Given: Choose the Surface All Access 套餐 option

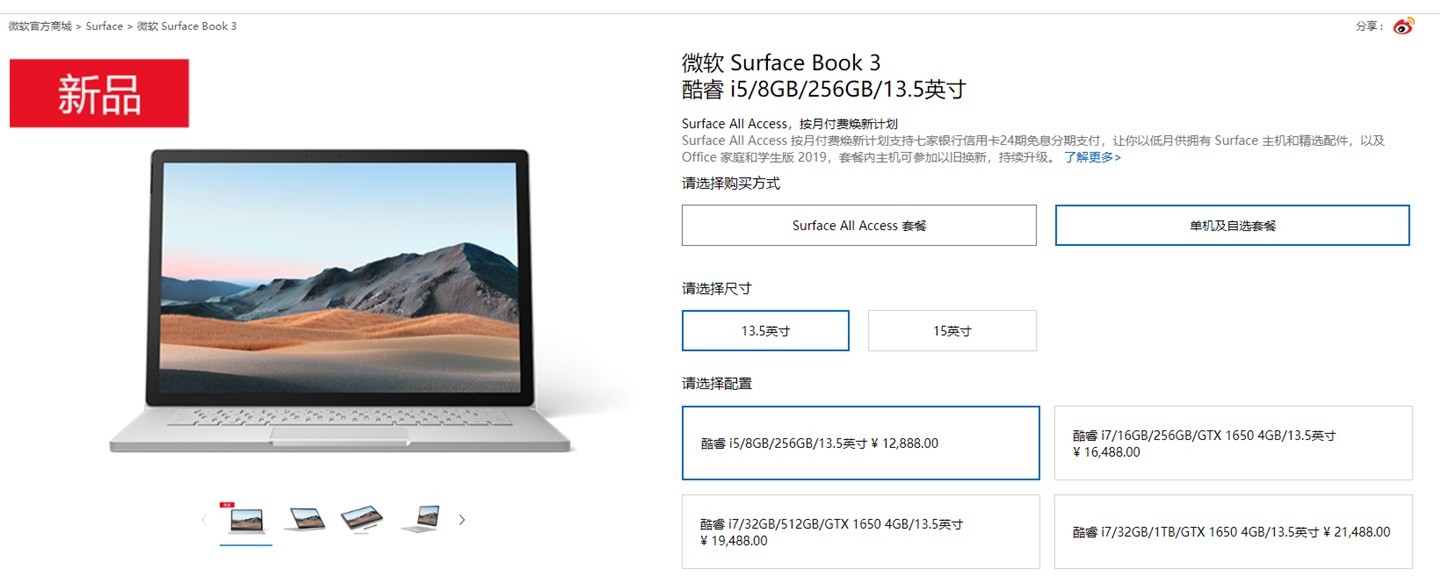Looking at the screenshot, I should point(859,225).
